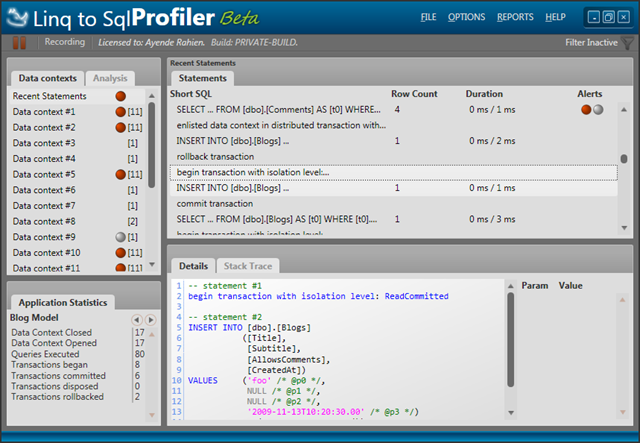Select the Data contexts tab
Image resolution: width=640 pixels, height=443 pixels.
coord(47,78)
